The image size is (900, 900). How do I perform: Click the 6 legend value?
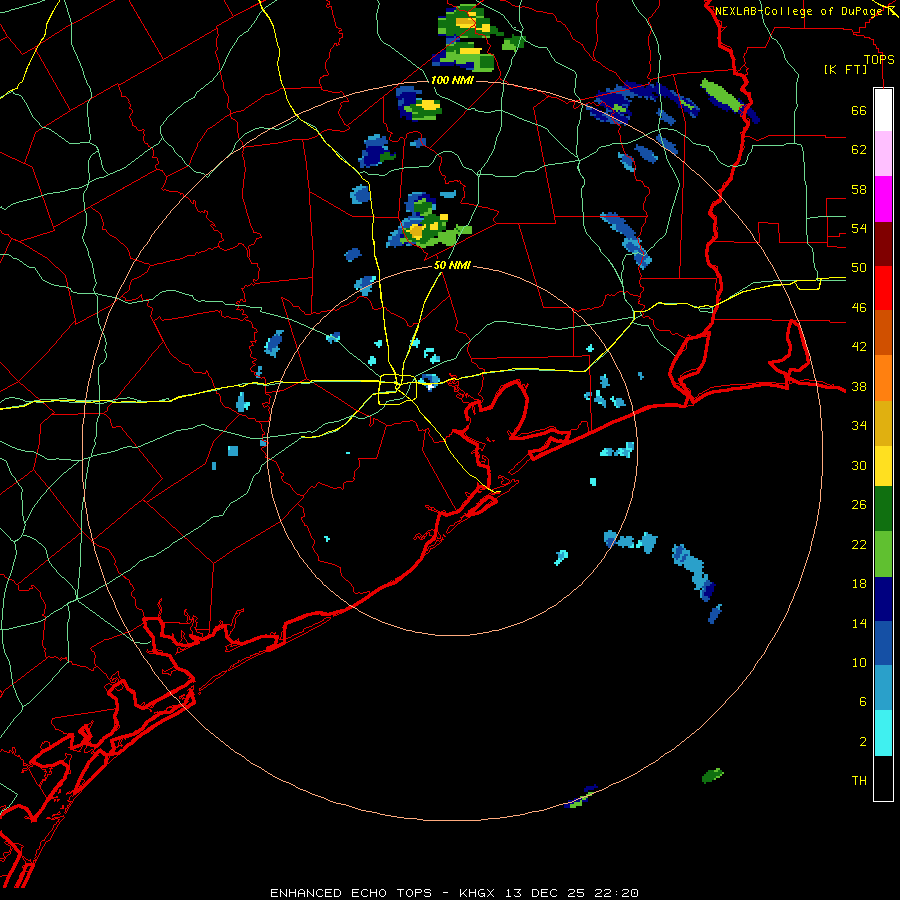tap(862, 702)
